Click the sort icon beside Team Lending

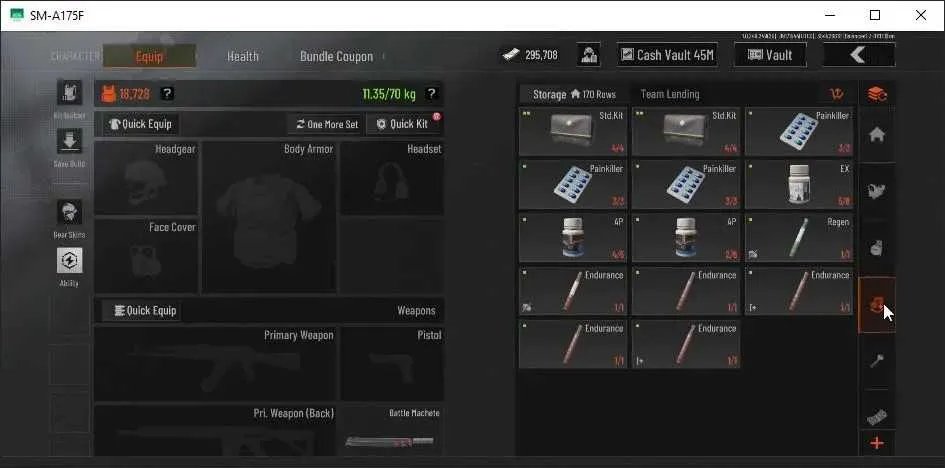(837, 94)
